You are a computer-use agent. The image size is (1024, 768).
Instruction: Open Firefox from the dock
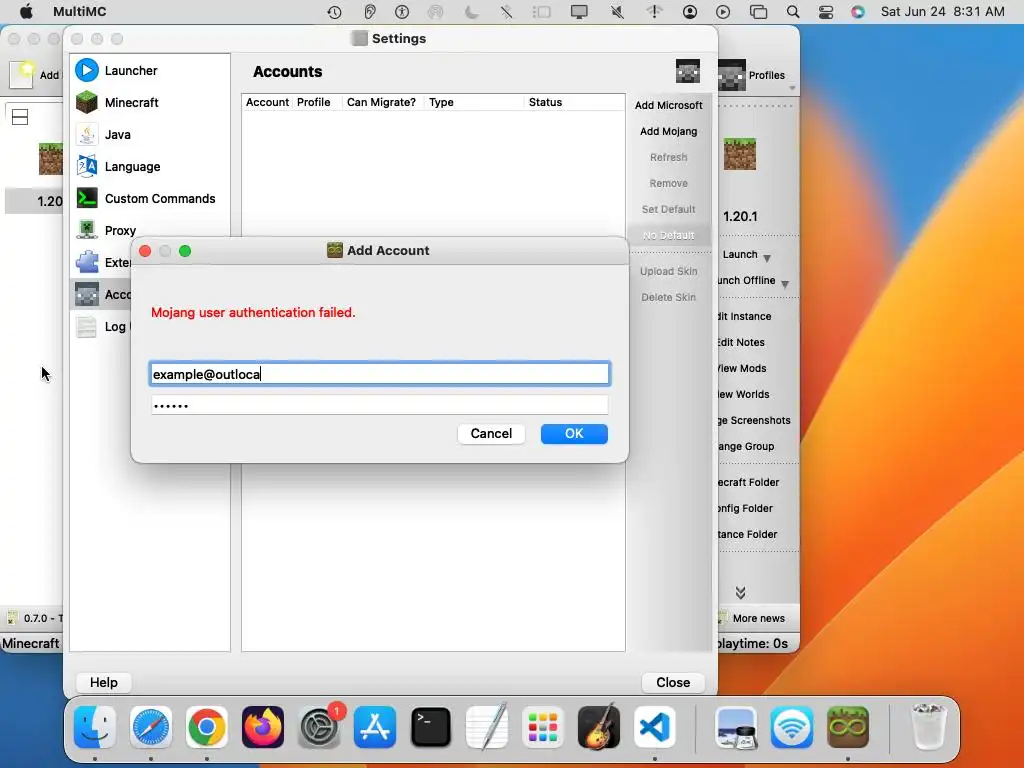(263, 727)
